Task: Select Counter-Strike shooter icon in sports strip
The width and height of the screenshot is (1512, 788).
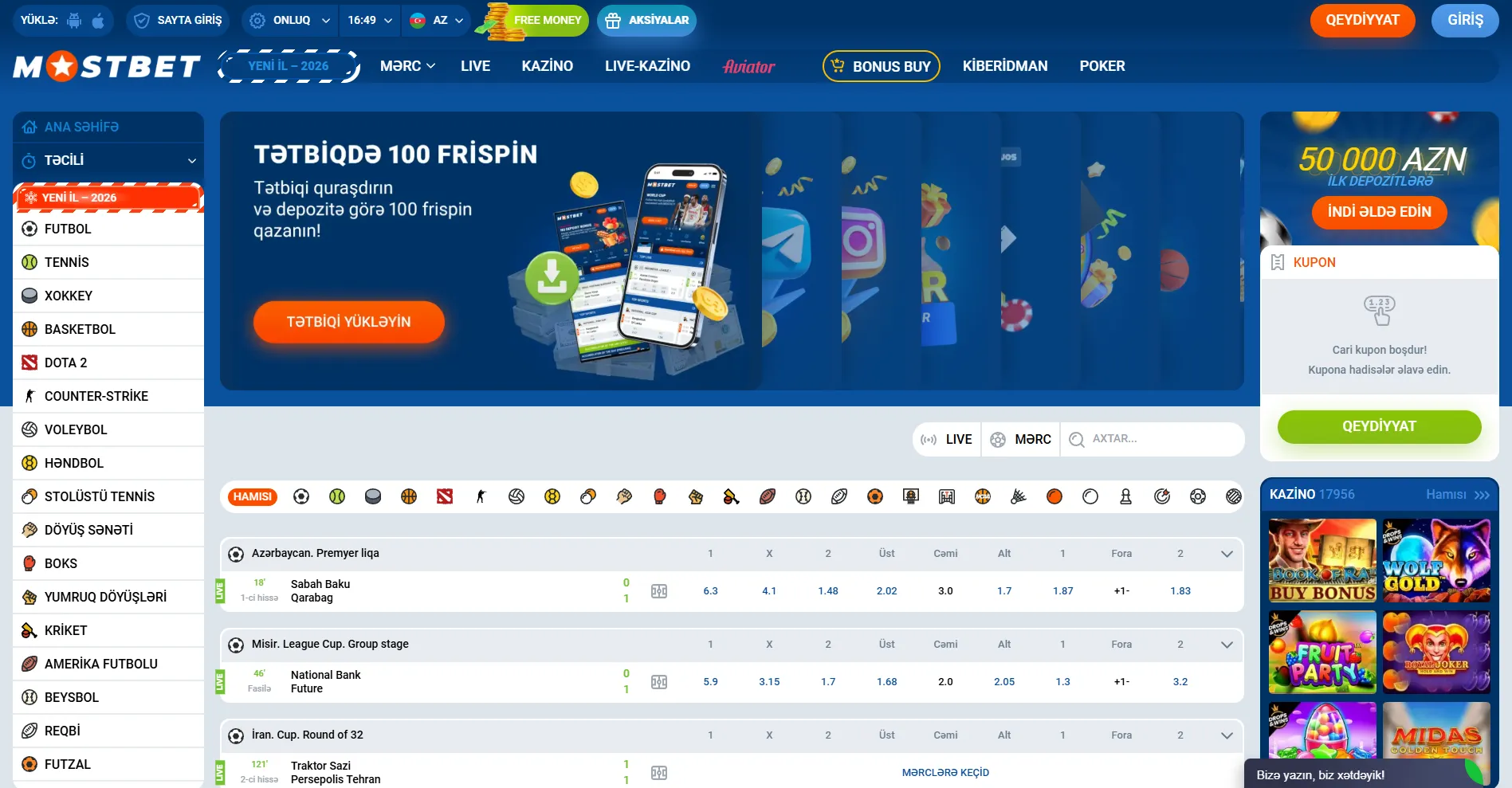Action: point(481,496)
